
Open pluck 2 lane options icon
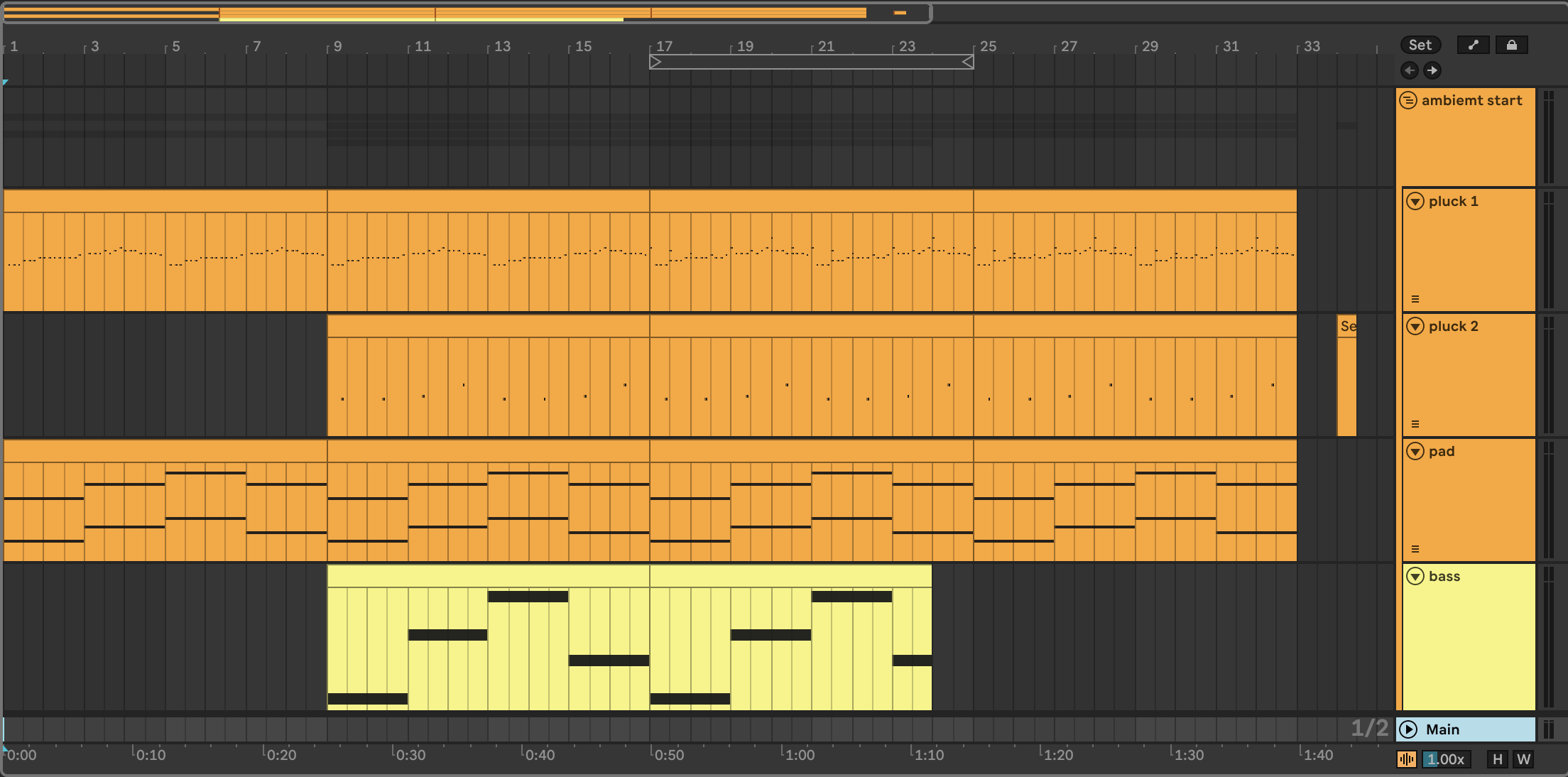(x=1415, y=424)
